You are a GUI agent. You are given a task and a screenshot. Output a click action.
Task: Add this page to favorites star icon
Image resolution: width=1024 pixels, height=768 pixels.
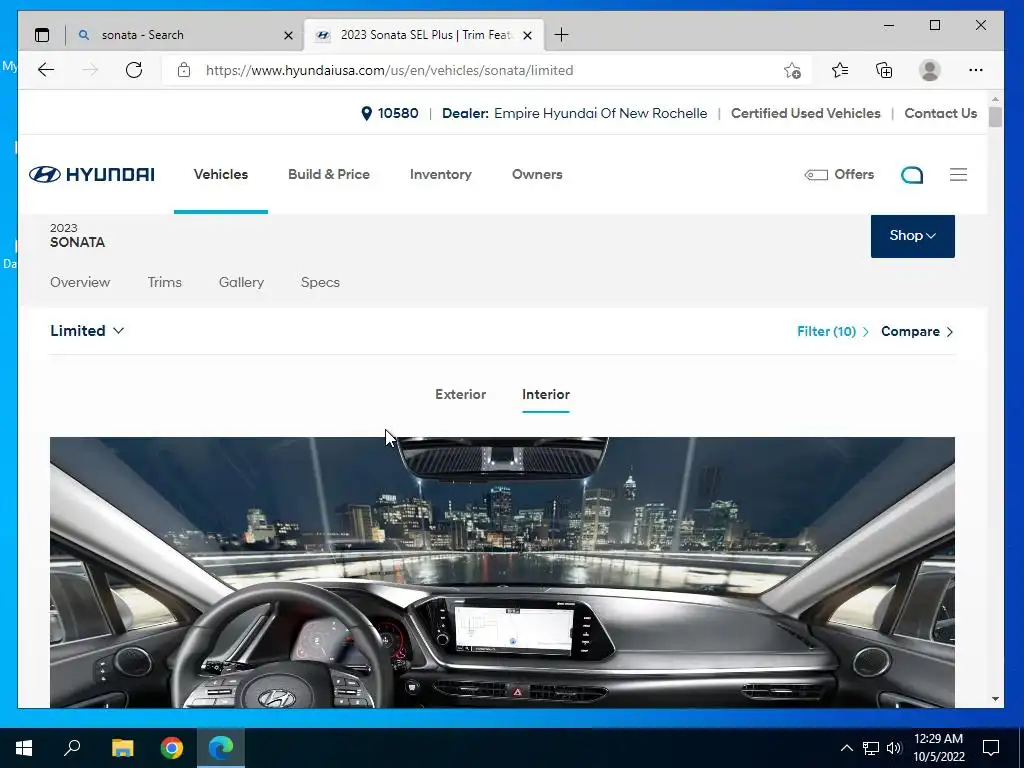pyautogui.click(x=792, y=70)
